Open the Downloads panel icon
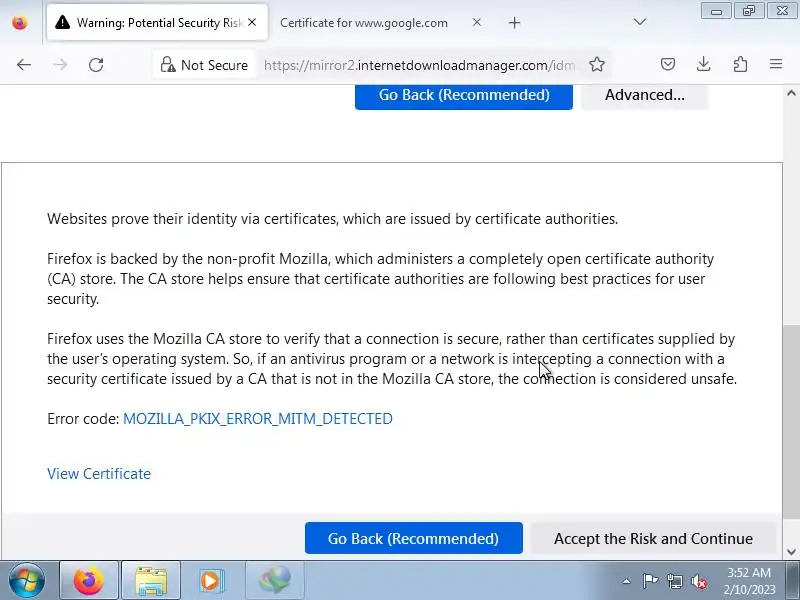 coord(704,64)
